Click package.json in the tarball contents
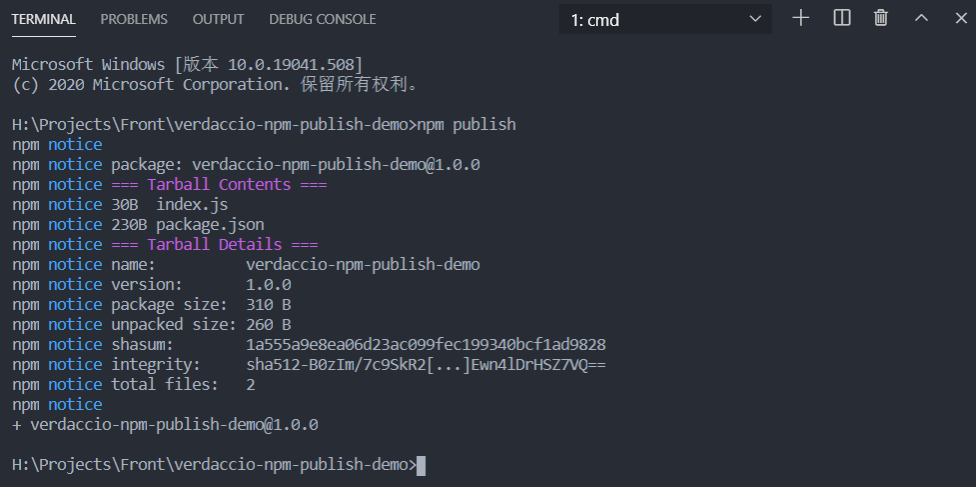 (x=210, y=225)
